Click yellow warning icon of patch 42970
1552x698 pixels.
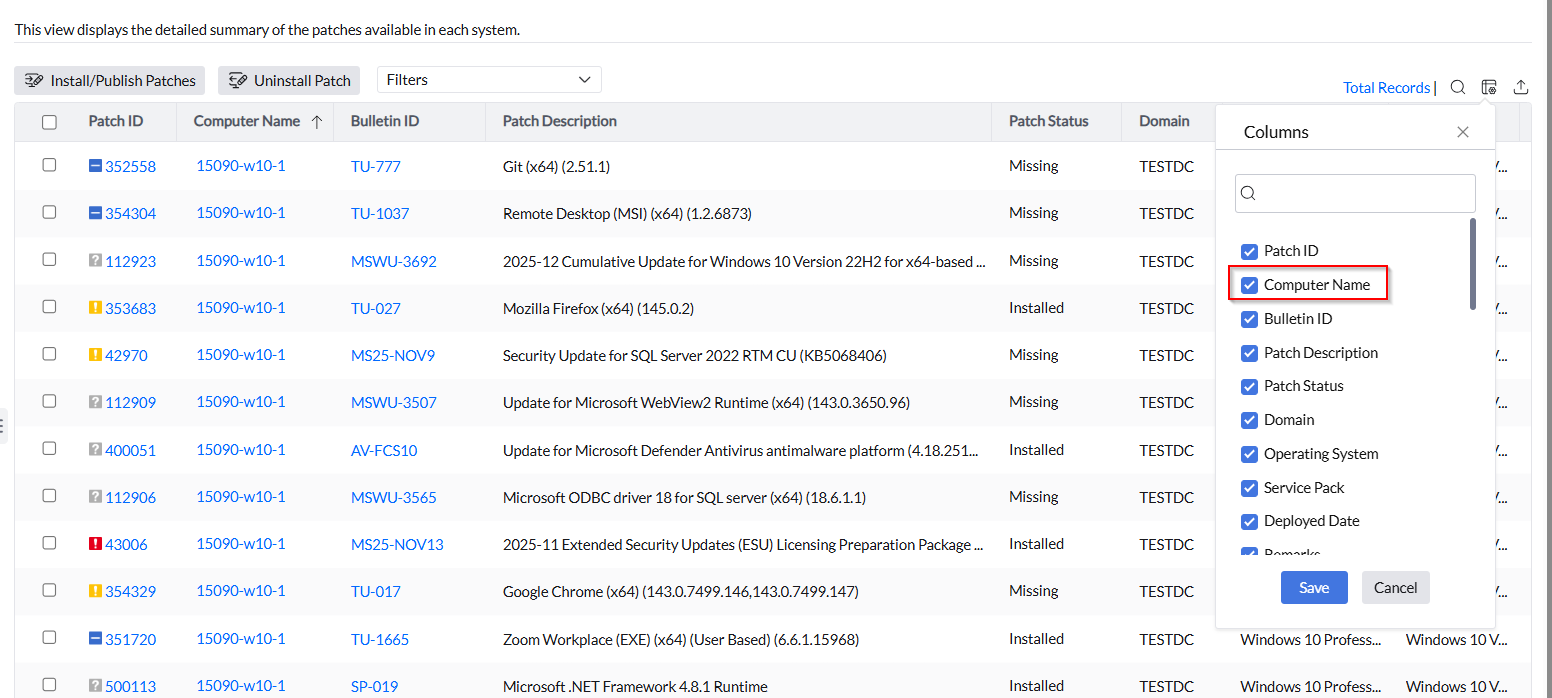click(x=96, y=354)
